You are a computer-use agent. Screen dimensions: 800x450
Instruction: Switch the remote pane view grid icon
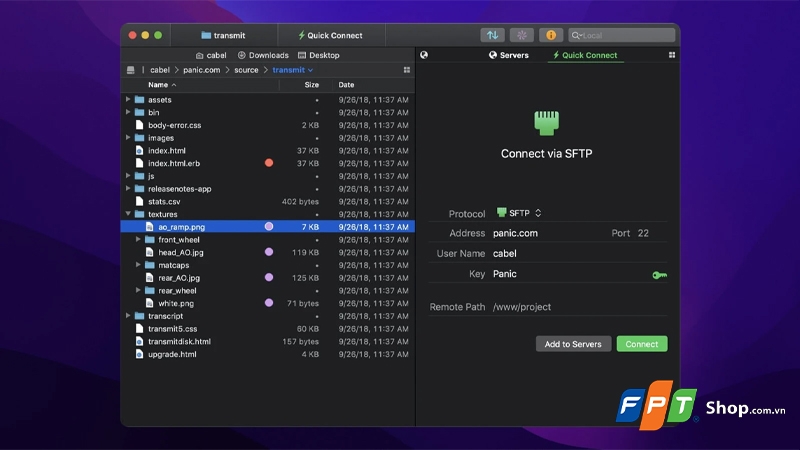pos(672,55)
